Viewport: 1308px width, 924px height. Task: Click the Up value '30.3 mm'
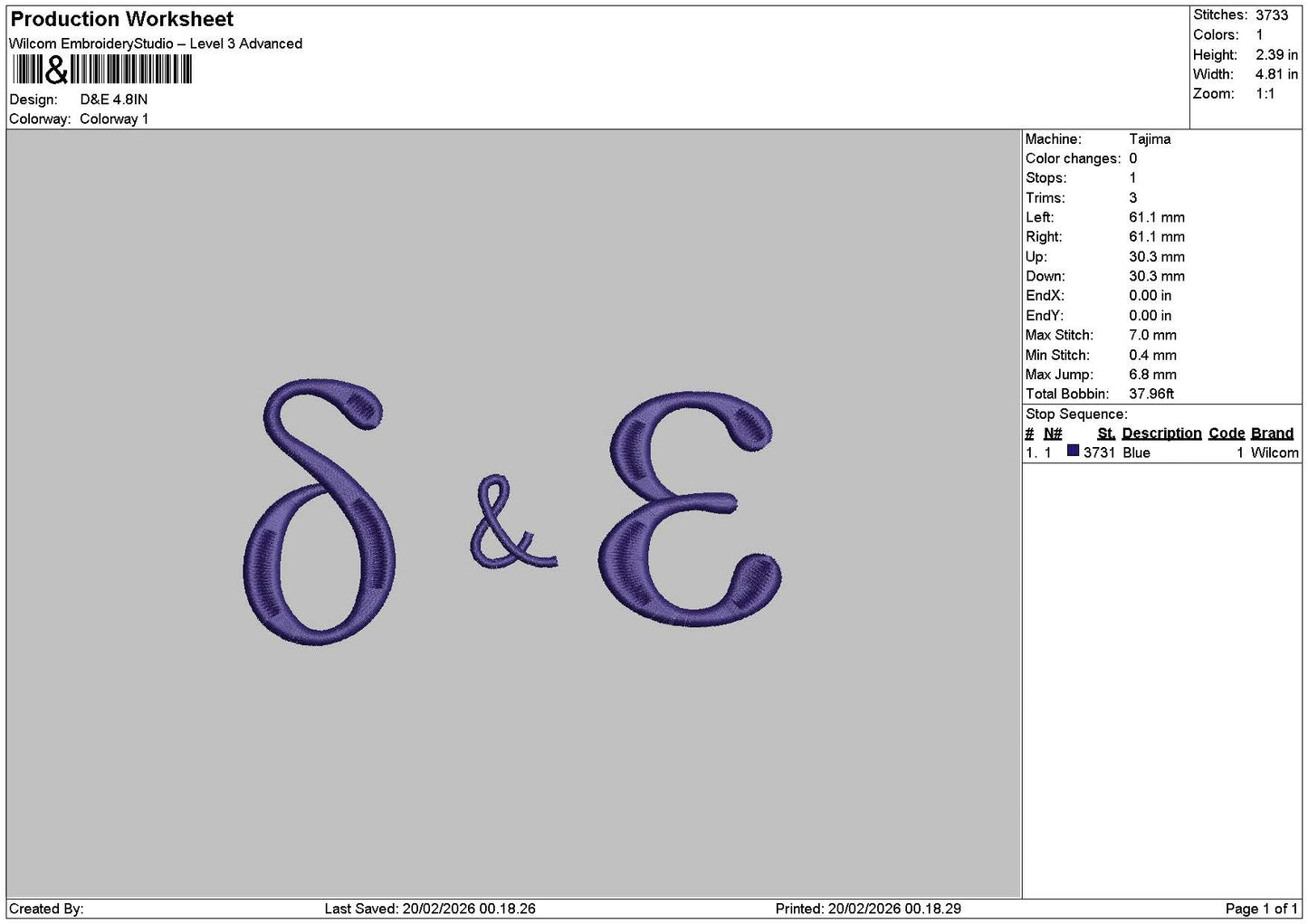1157,257
